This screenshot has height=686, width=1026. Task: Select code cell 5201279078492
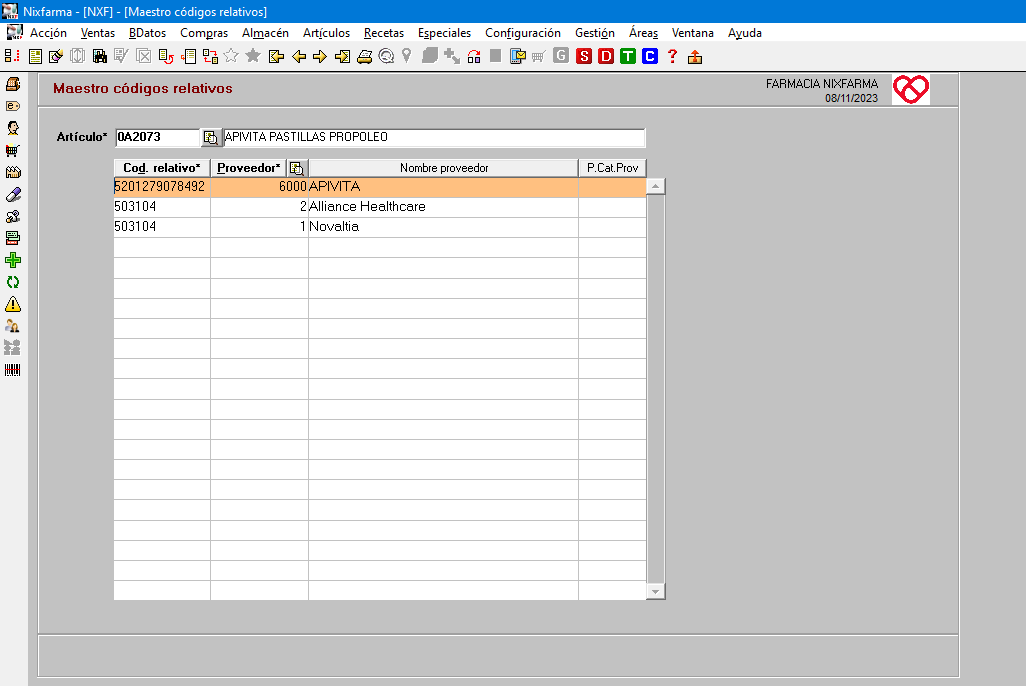162,187
